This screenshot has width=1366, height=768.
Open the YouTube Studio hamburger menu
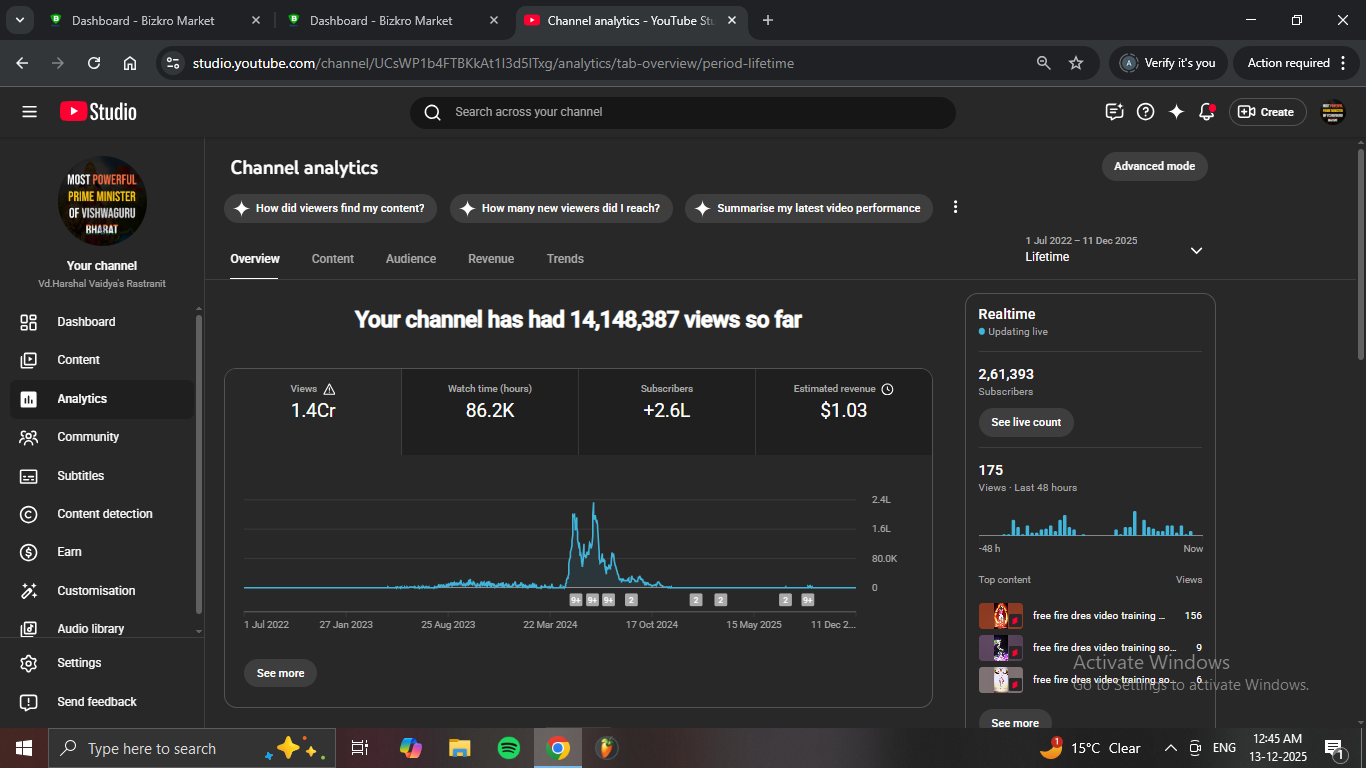pos(29,112)
